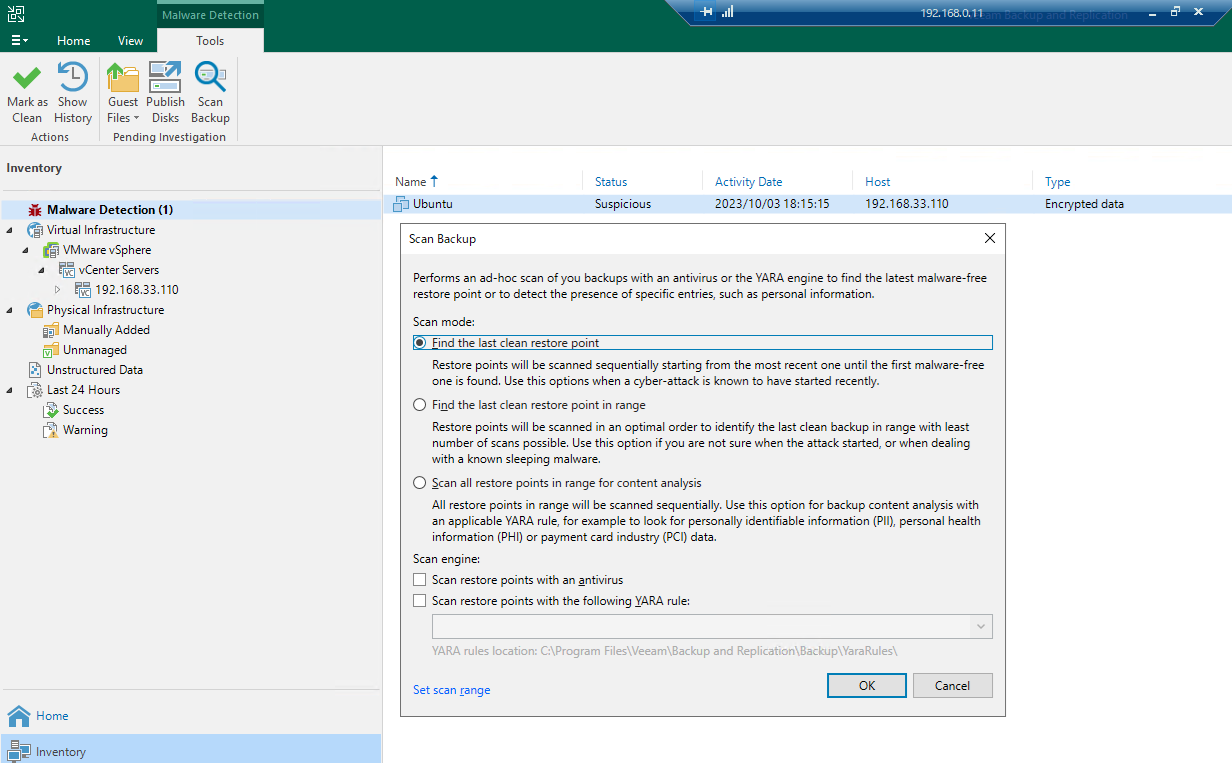Collapse the Virtual Infrastructure node
This screenshot has width=1232, height=763.
coord(10,230)
